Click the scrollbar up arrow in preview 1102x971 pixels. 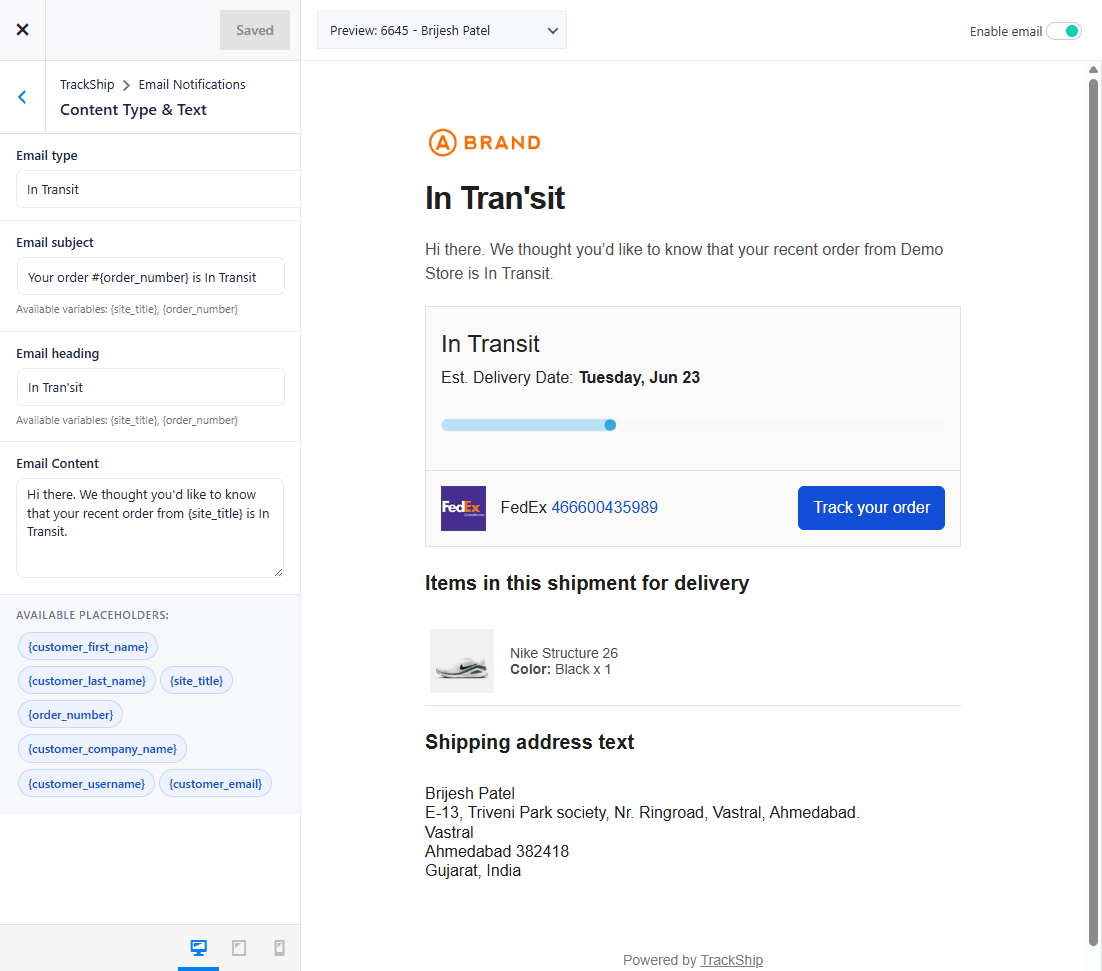[x=1093, y=69]
